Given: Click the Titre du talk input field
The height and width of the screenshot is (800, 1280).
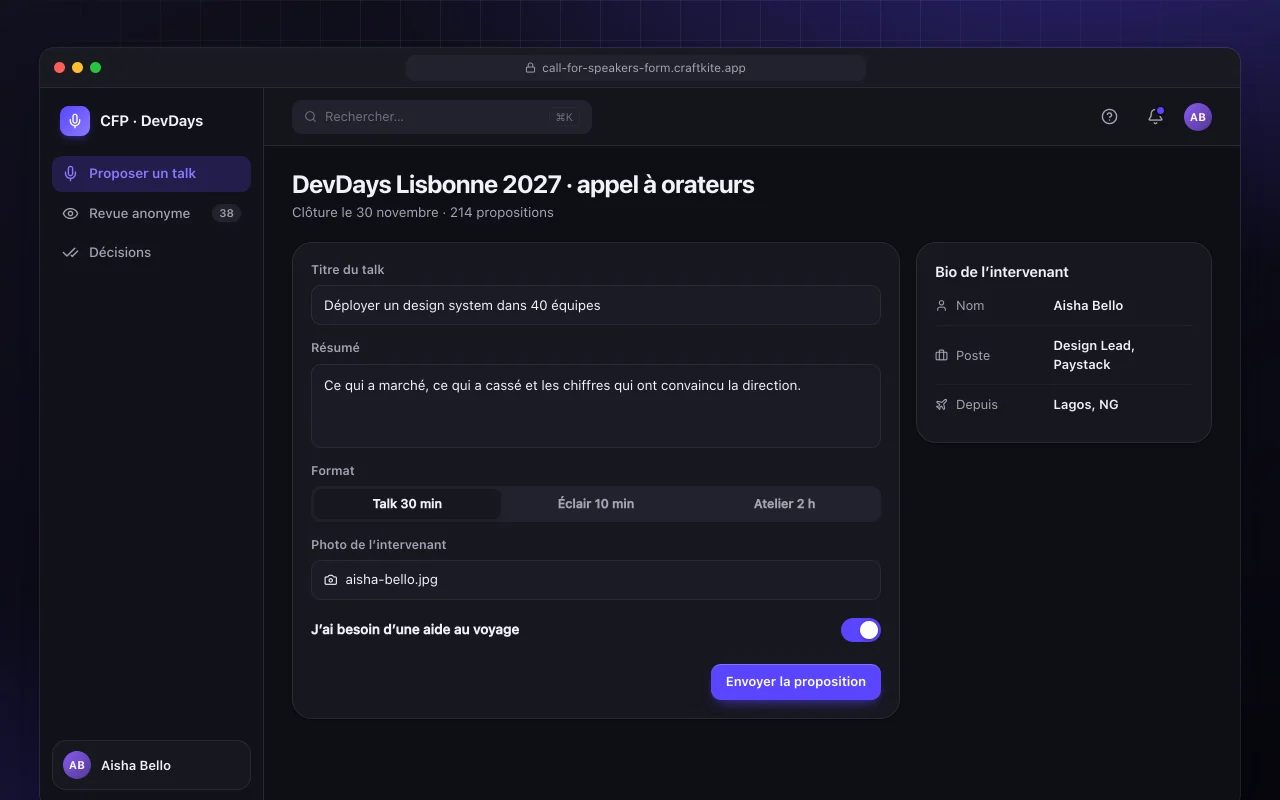Looking at the screenshot, I should coord(596,305).
